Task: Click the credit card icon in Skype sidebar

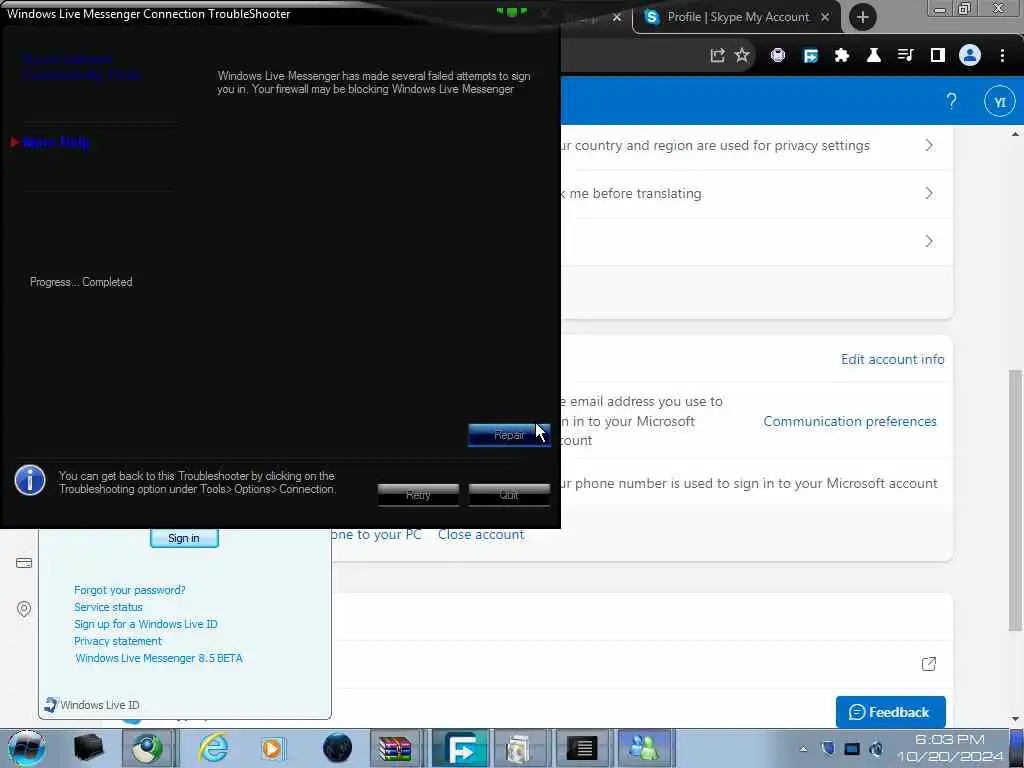Action: pos(24,563)
